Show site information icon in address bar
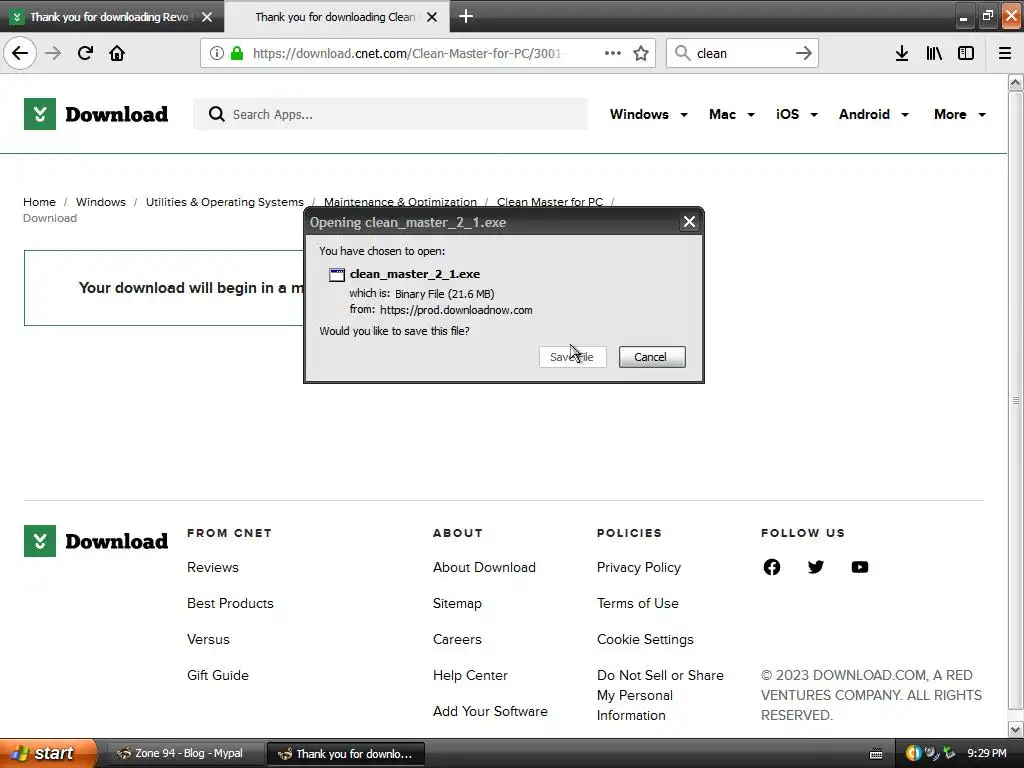Screen dimensions: 1024x768 217,53
